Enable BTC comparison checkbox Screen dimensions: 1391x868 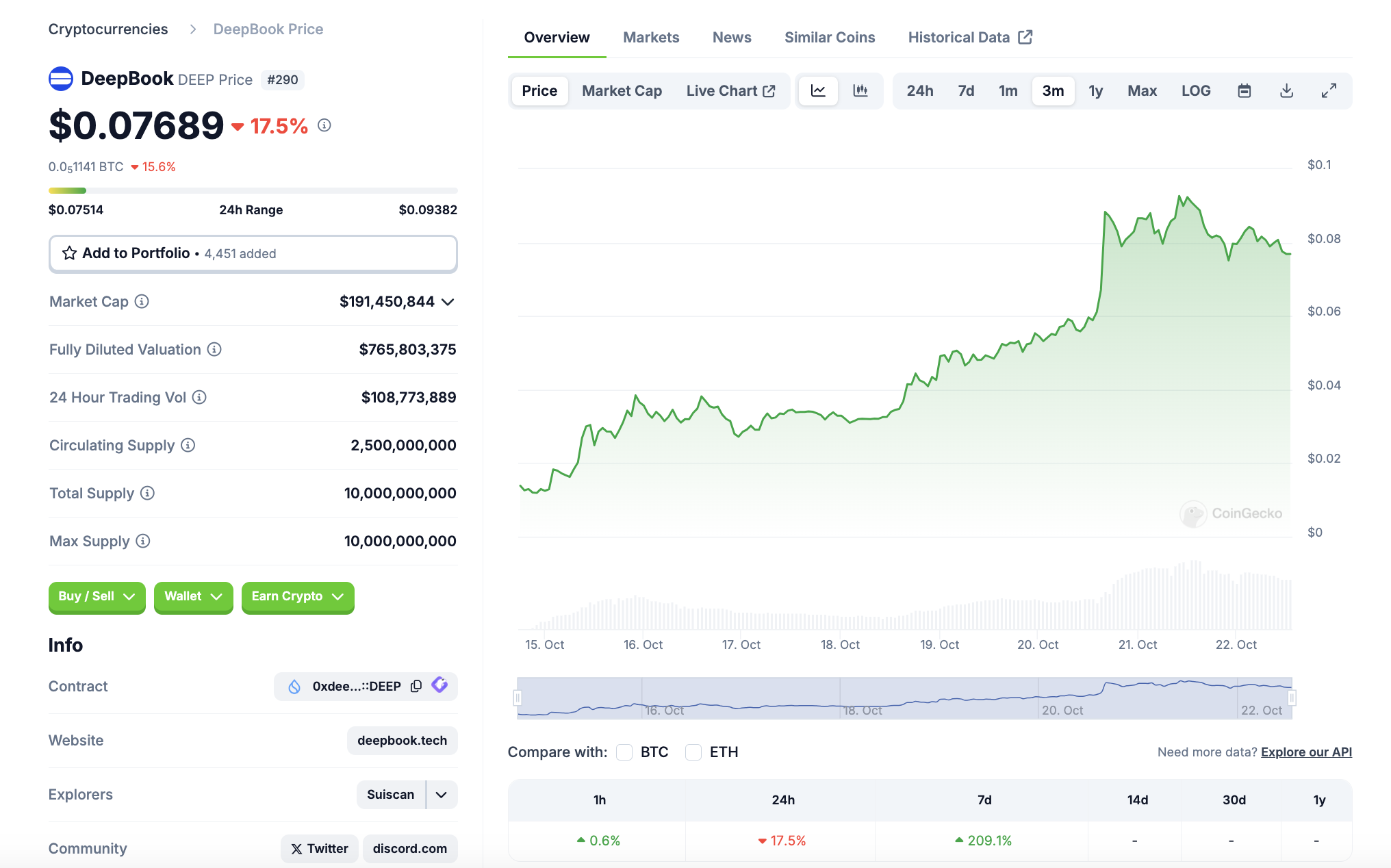pyautogui.click(x=624, y=752)
